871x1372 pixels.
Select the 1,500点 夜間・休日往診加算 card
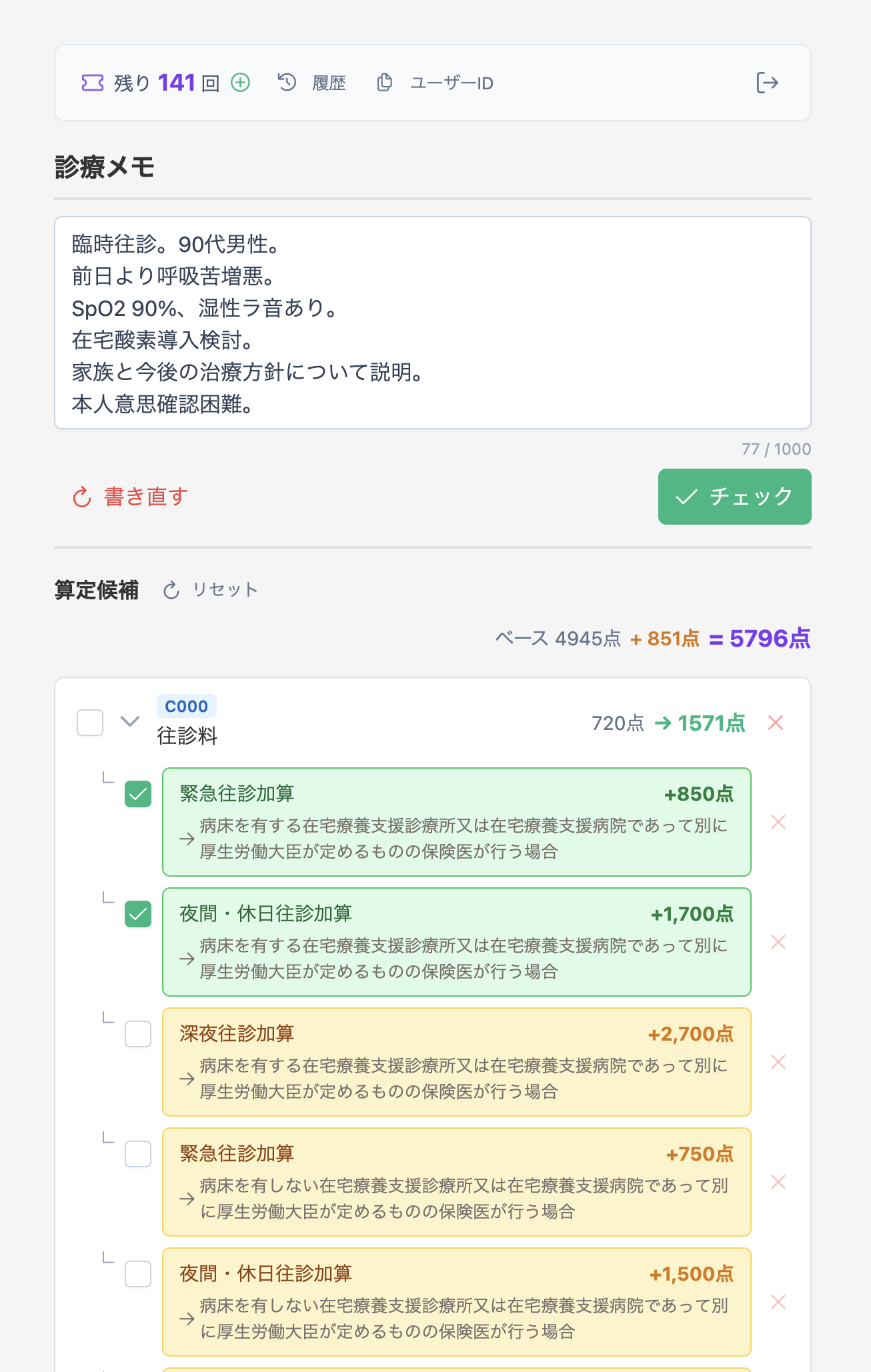(x=456, y=1301)
